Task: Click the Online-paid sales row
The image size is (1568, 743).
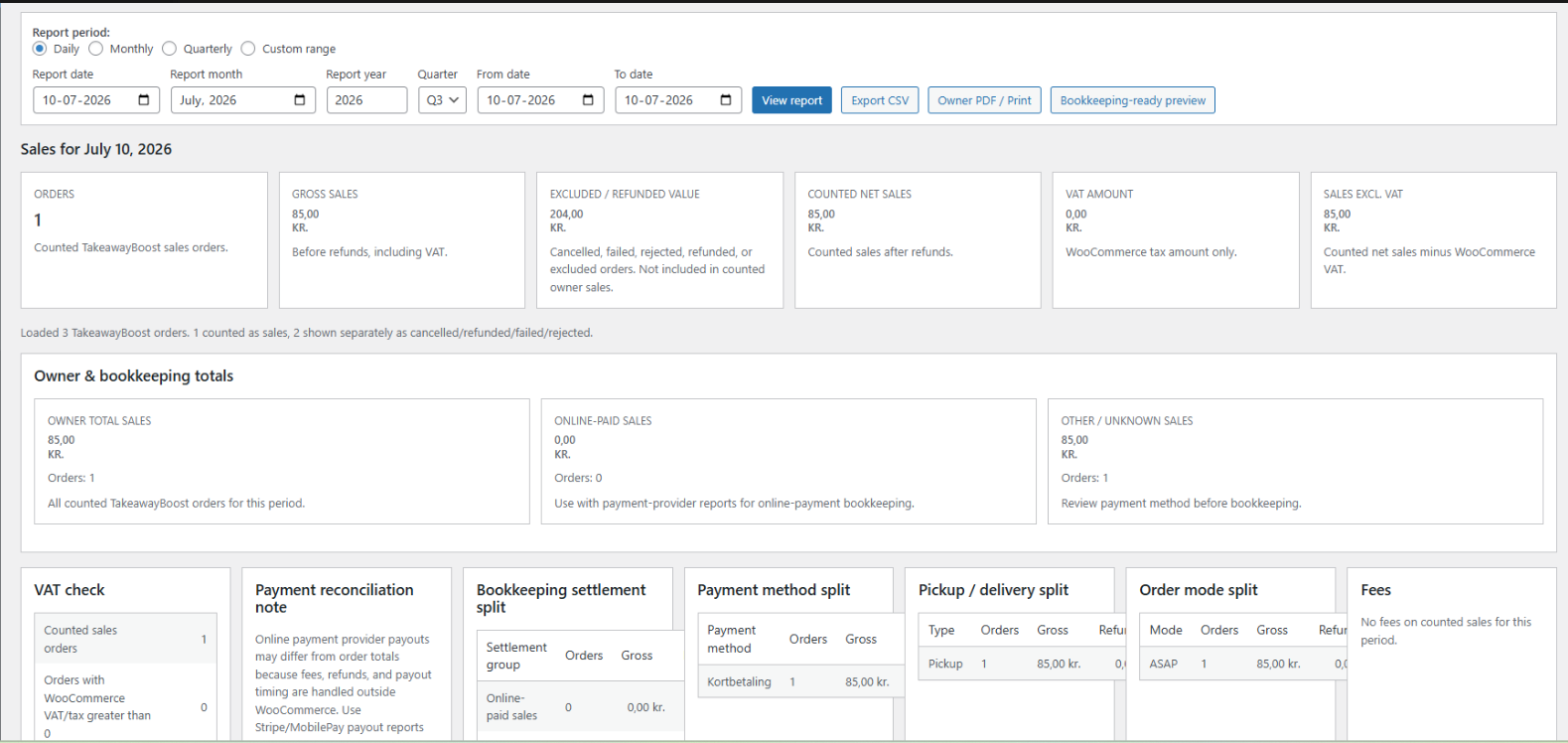Action: [581, 707]
